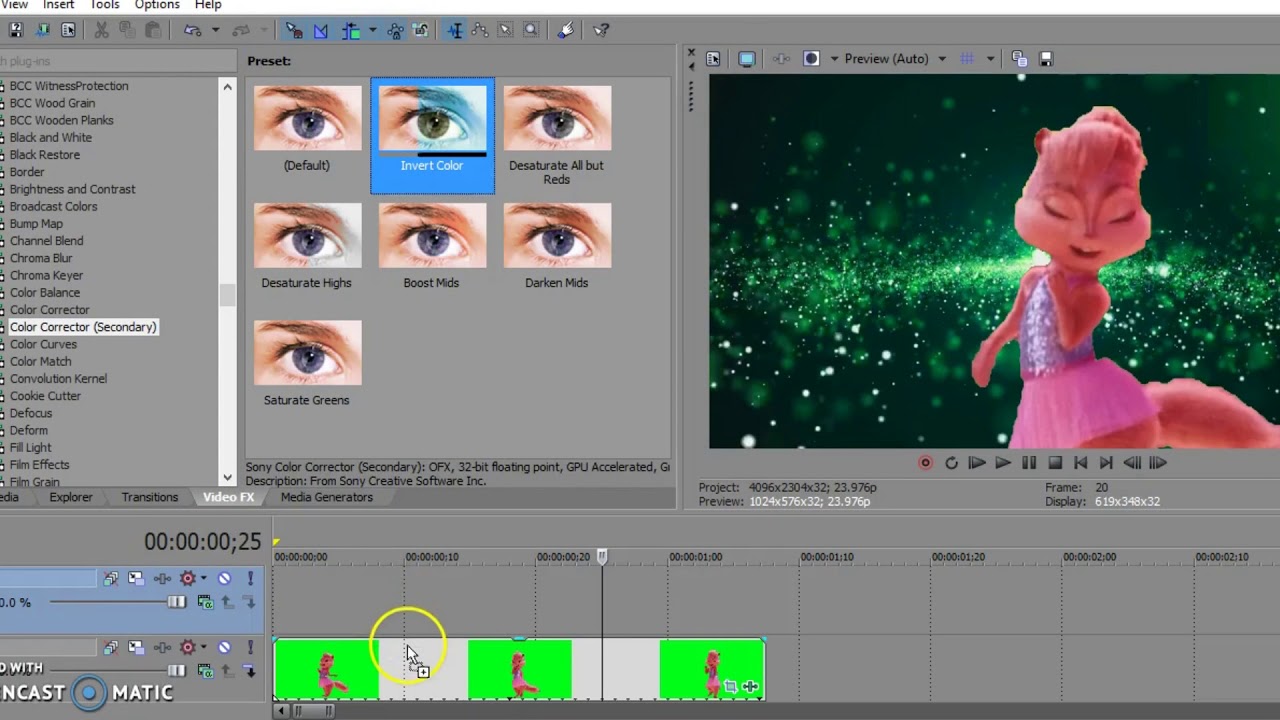The width and height of the screenshot is (1280, 720).
Task: Choose Color Curves in the plug-in list
Action: pyautogui.click(x=43, y=344)
